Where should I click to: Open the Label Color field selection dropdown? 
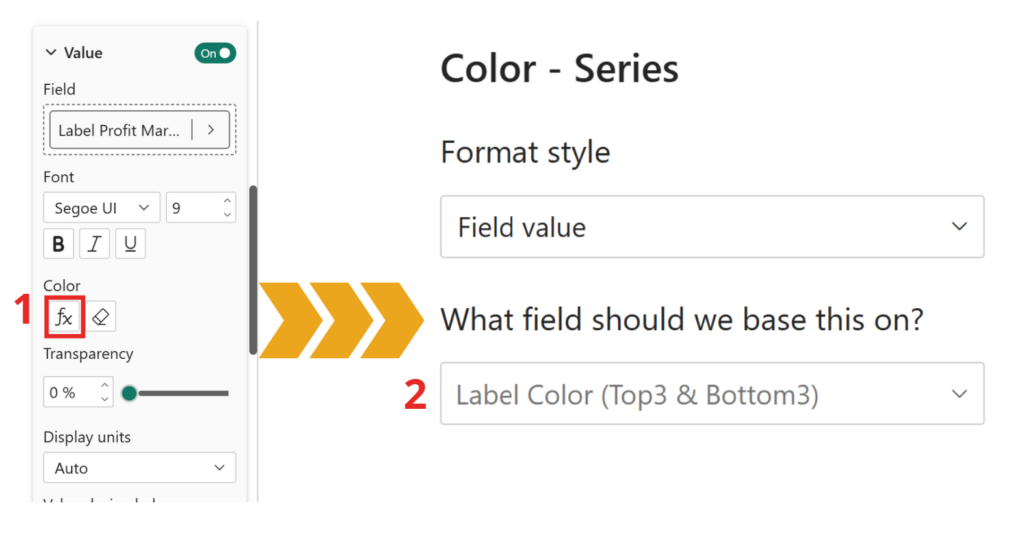(712, 394)
